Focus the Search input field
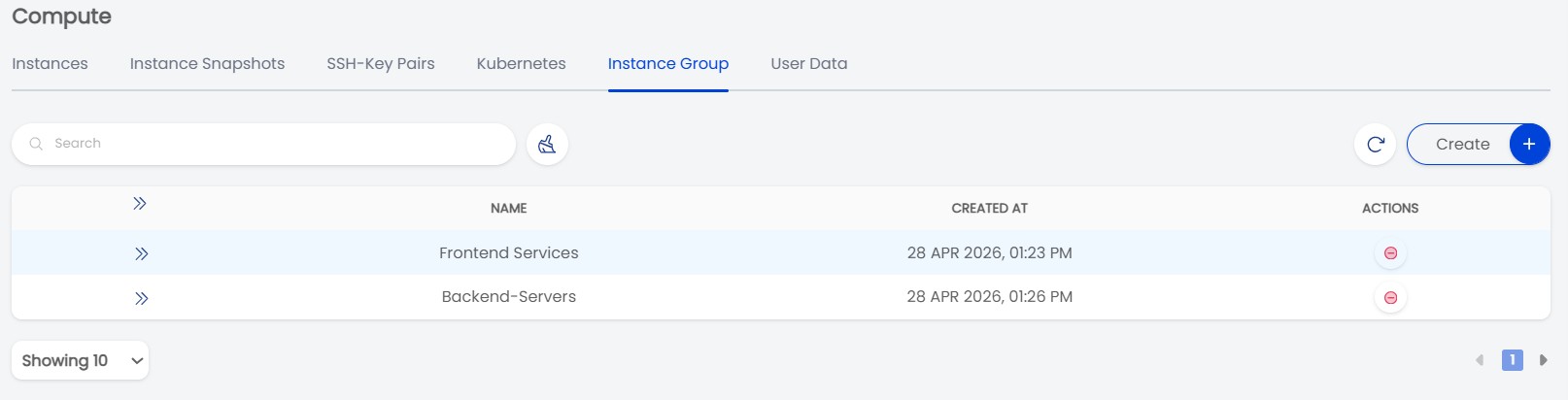 tap(263, 144)
